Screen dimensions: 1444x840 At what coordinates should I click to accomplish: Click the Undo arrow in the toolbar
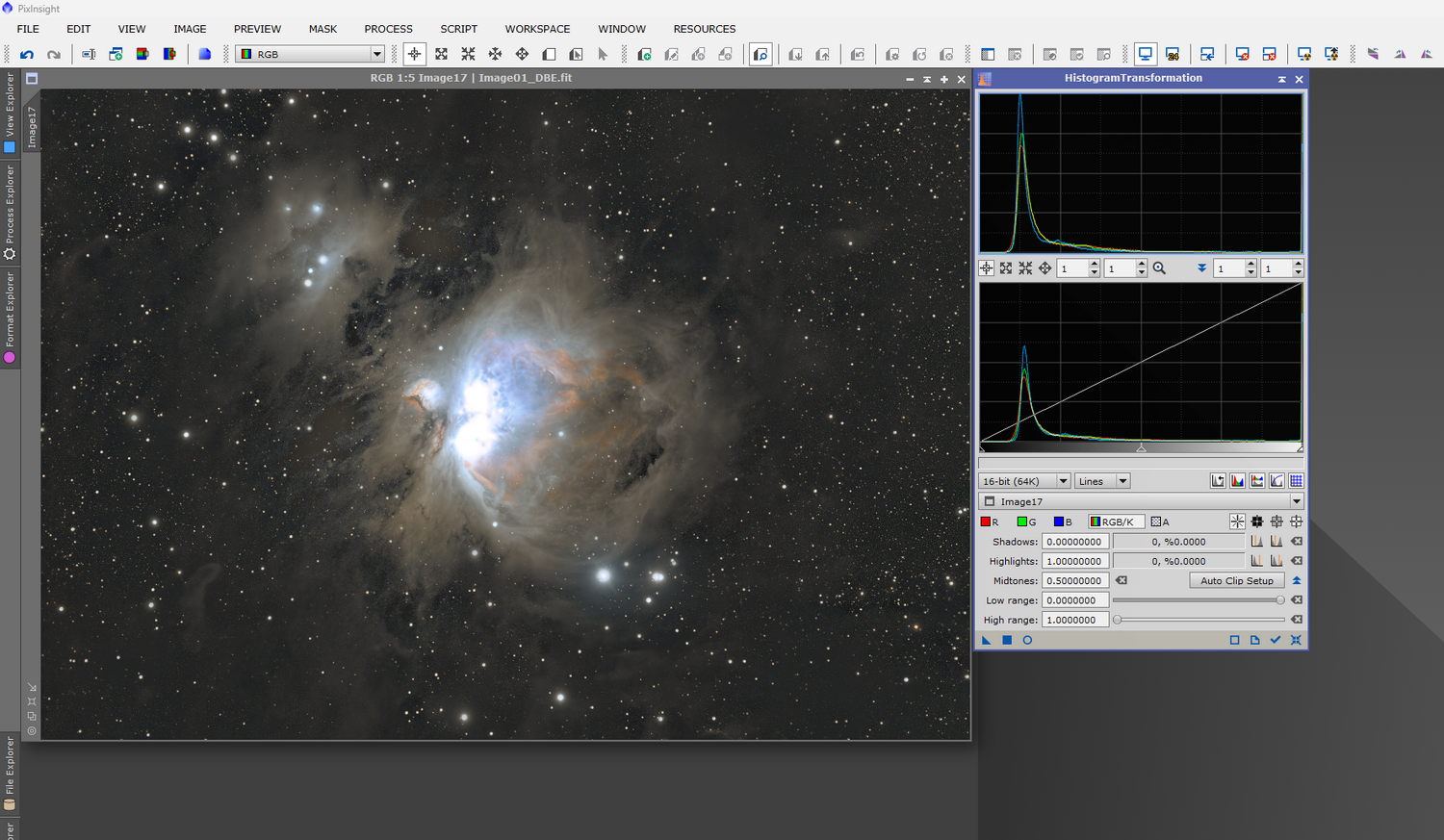click(27, 55)
